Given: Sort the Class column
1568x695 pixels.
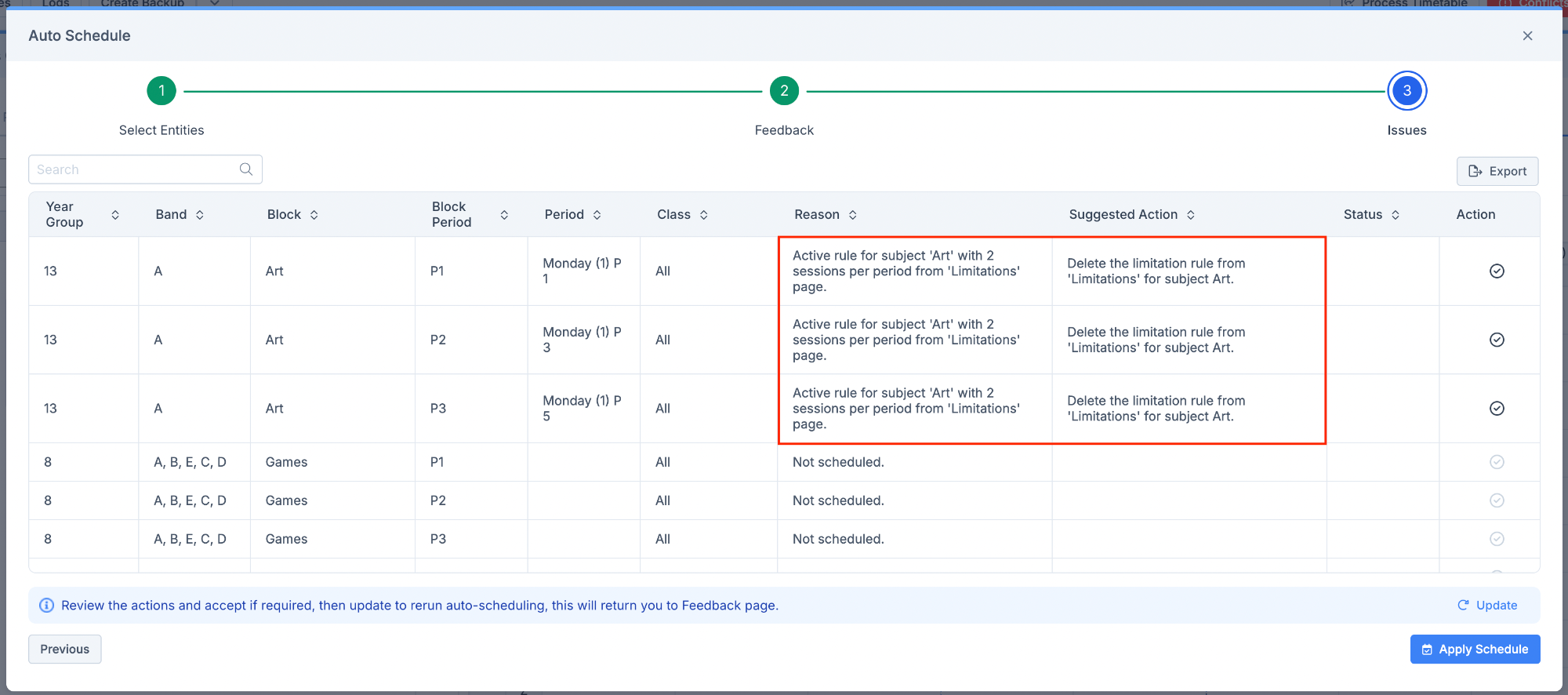Looking at the screenshot, I should pos(704,215).
